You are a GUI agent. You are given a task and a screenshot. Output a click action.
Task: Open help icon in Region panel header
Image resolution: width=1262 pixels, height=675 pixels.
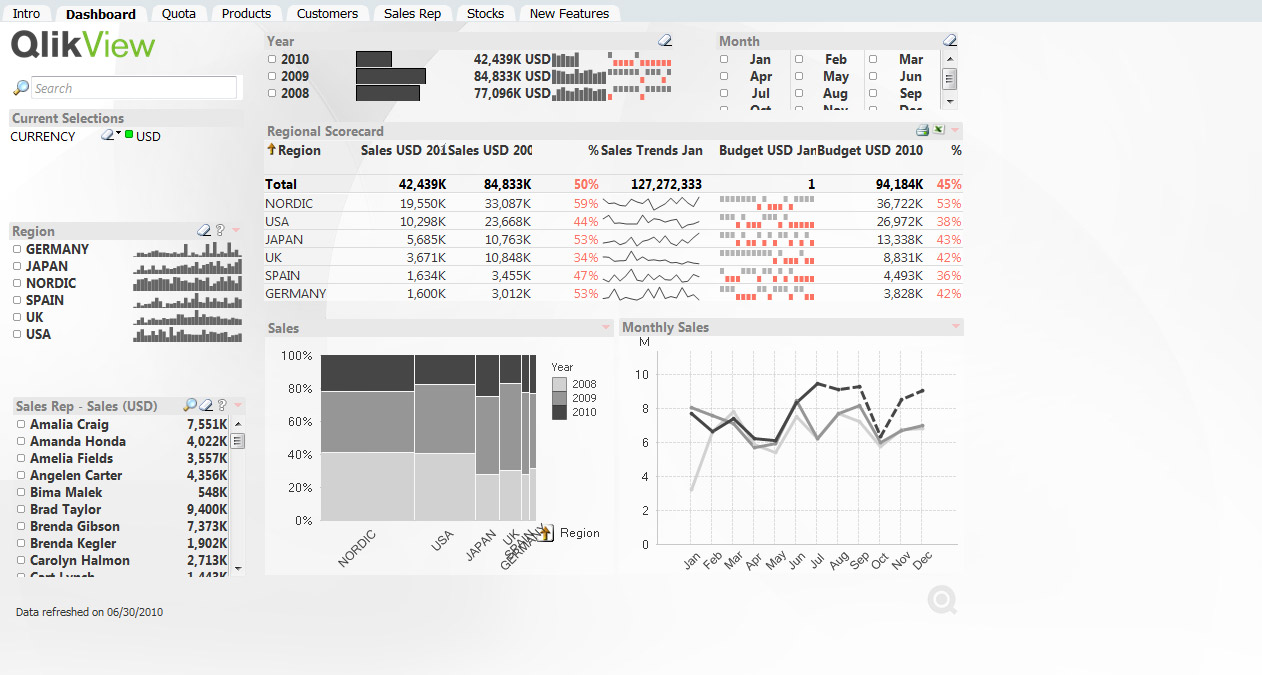click(x=220, y=231)
